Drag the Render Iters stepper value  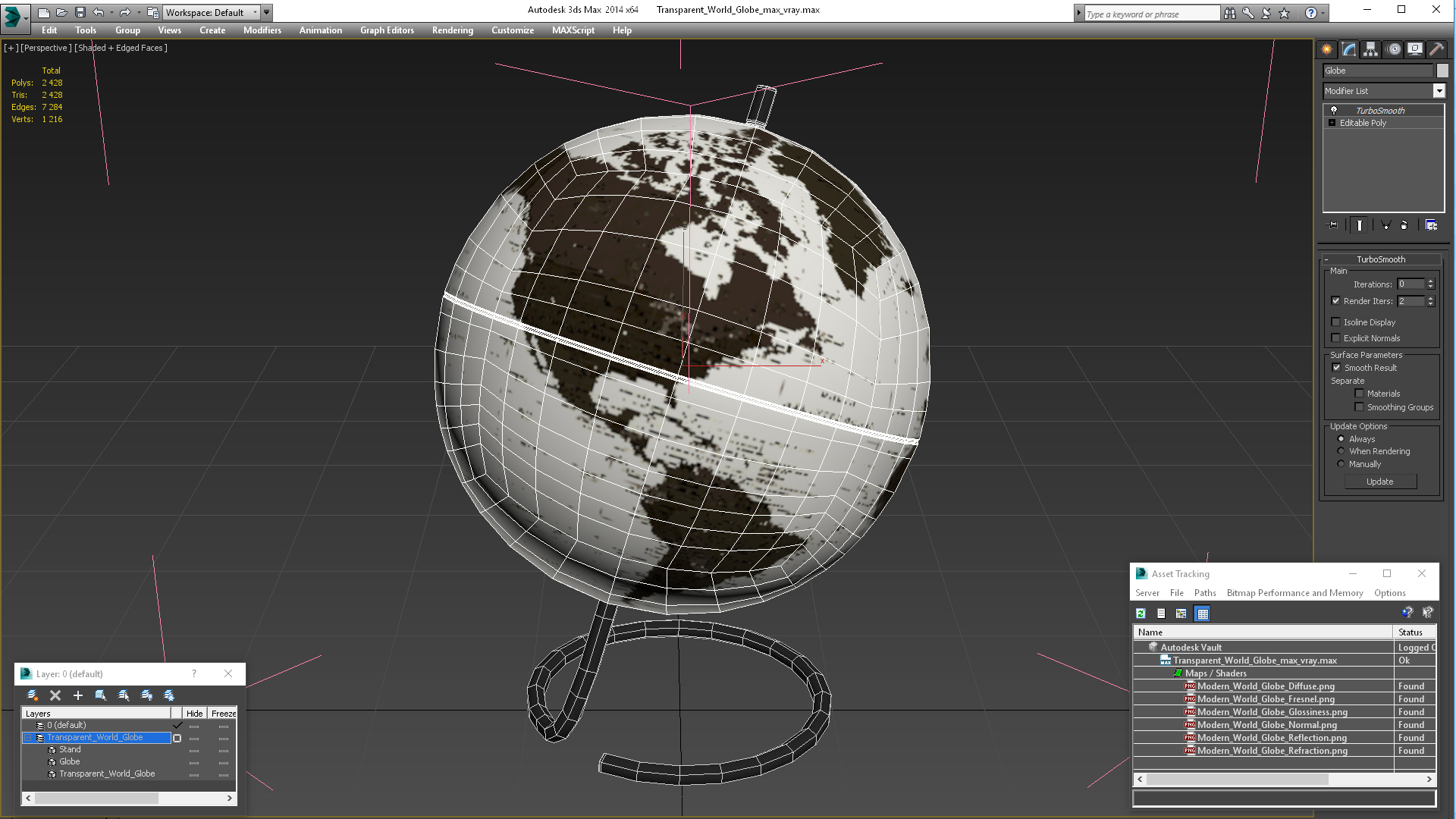click(x=1430, y=301)
